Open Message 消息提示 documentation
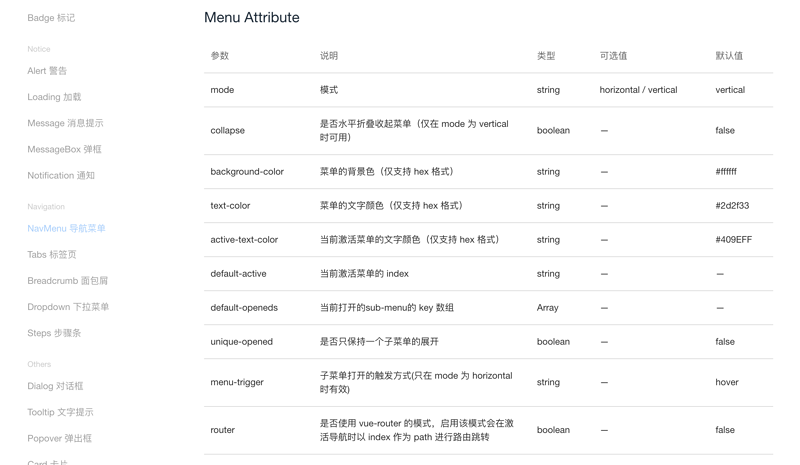The width and height of the screenshot is (800, 465). [65, 123]
